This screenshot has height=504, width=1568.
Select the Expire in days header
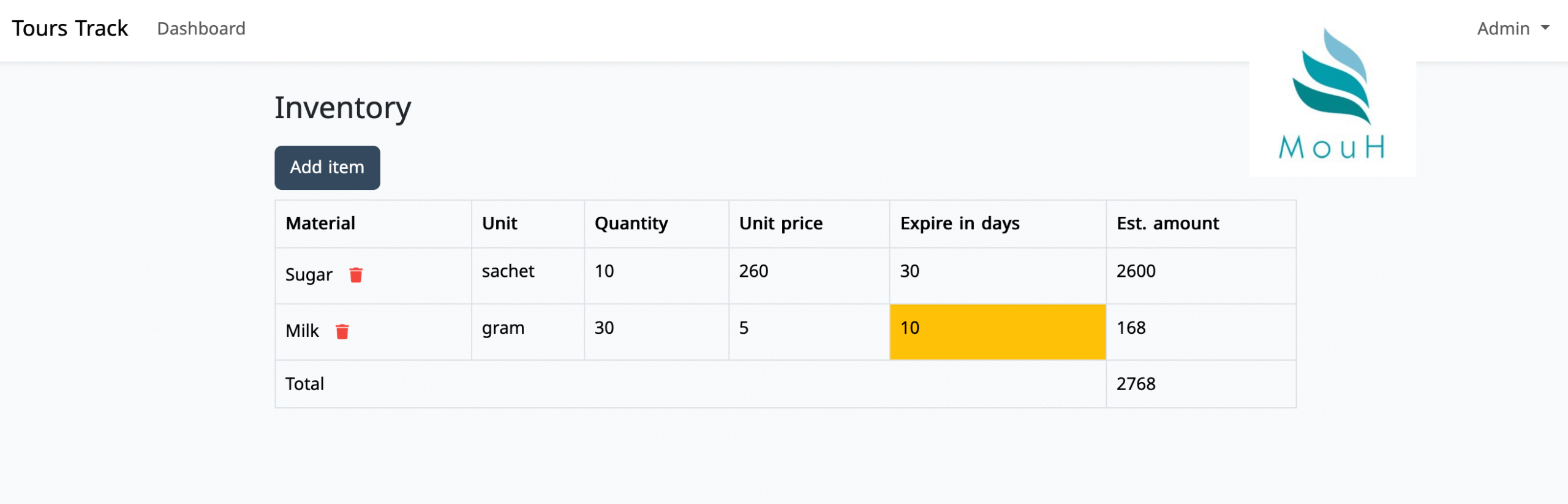[x=960, y=224]
